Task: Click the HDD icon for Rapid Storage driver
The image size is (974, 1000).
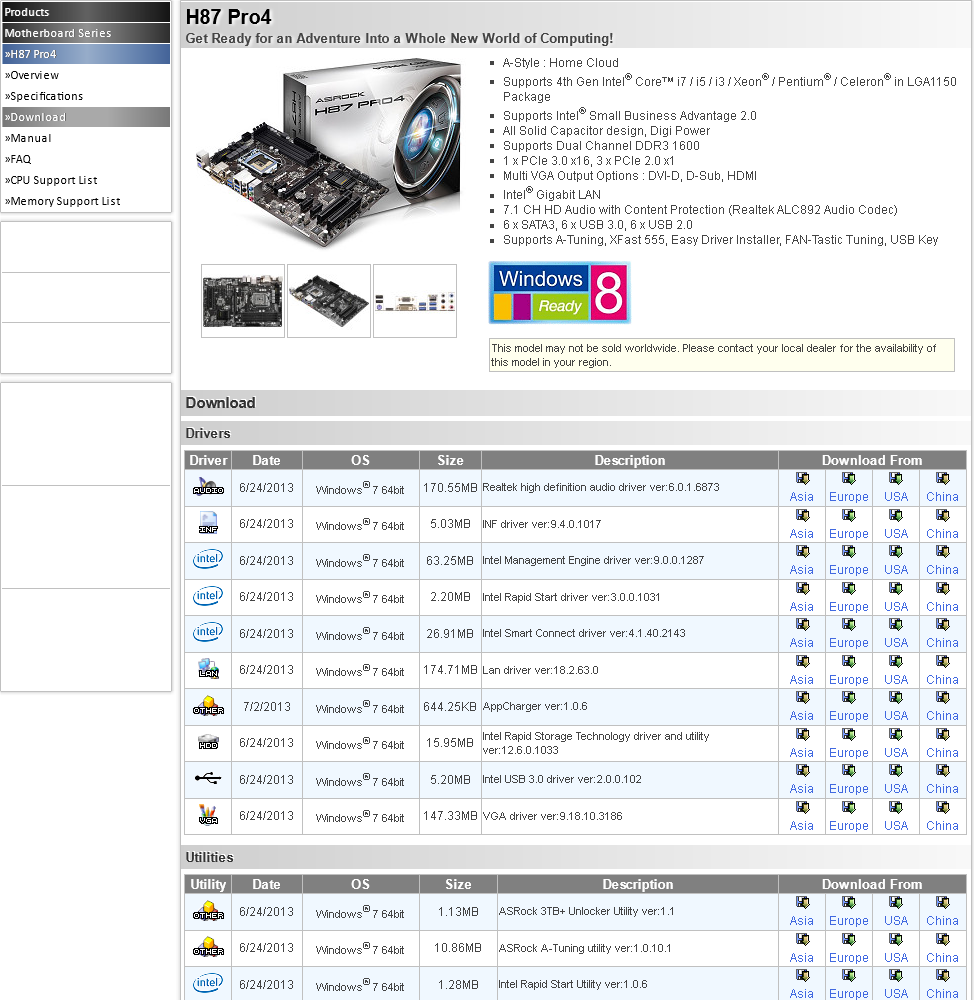Action: click(208, 742)
